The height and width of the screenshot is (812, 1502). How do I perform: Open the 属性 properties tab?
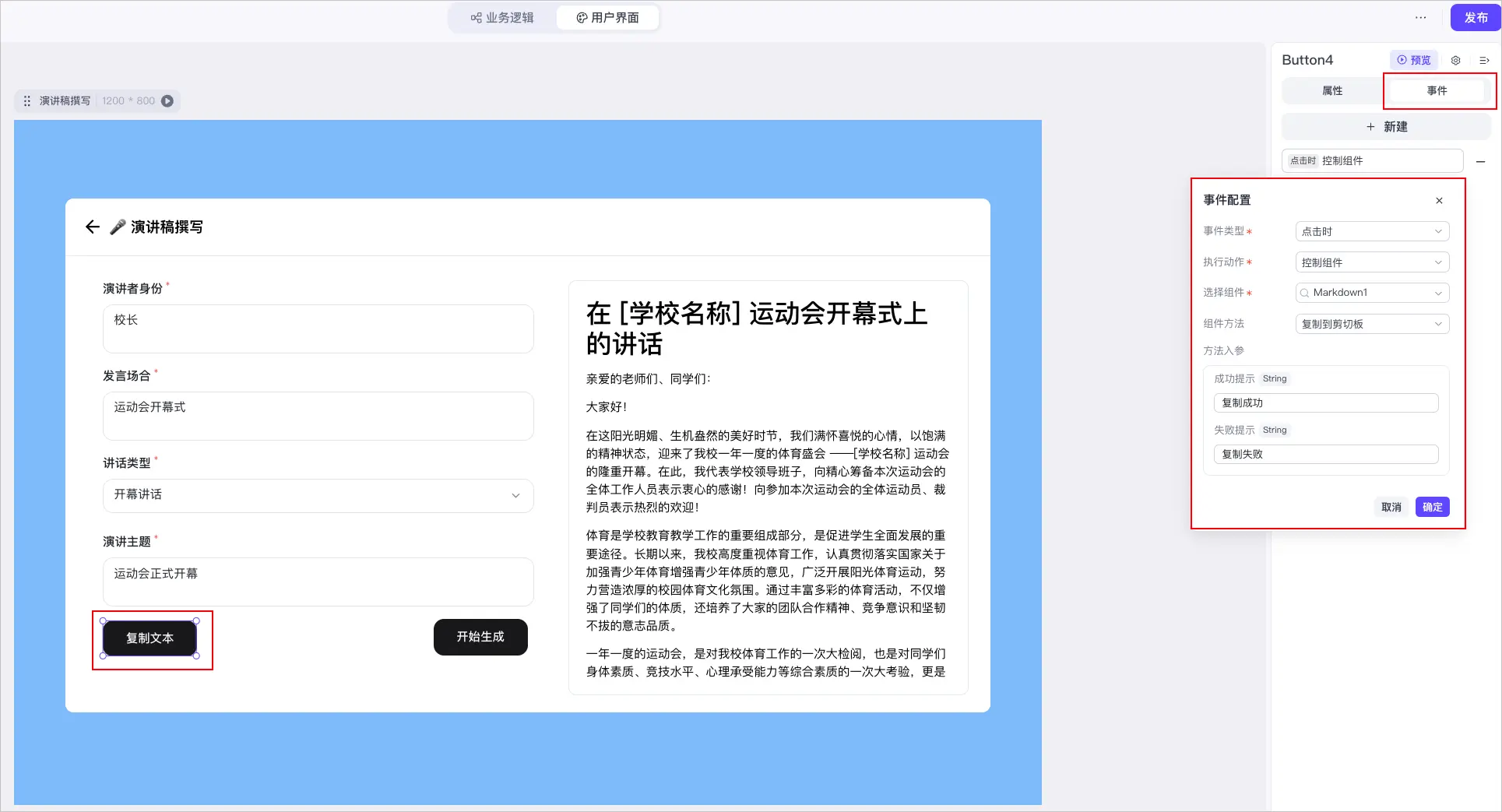click(x=1332, y=90)
